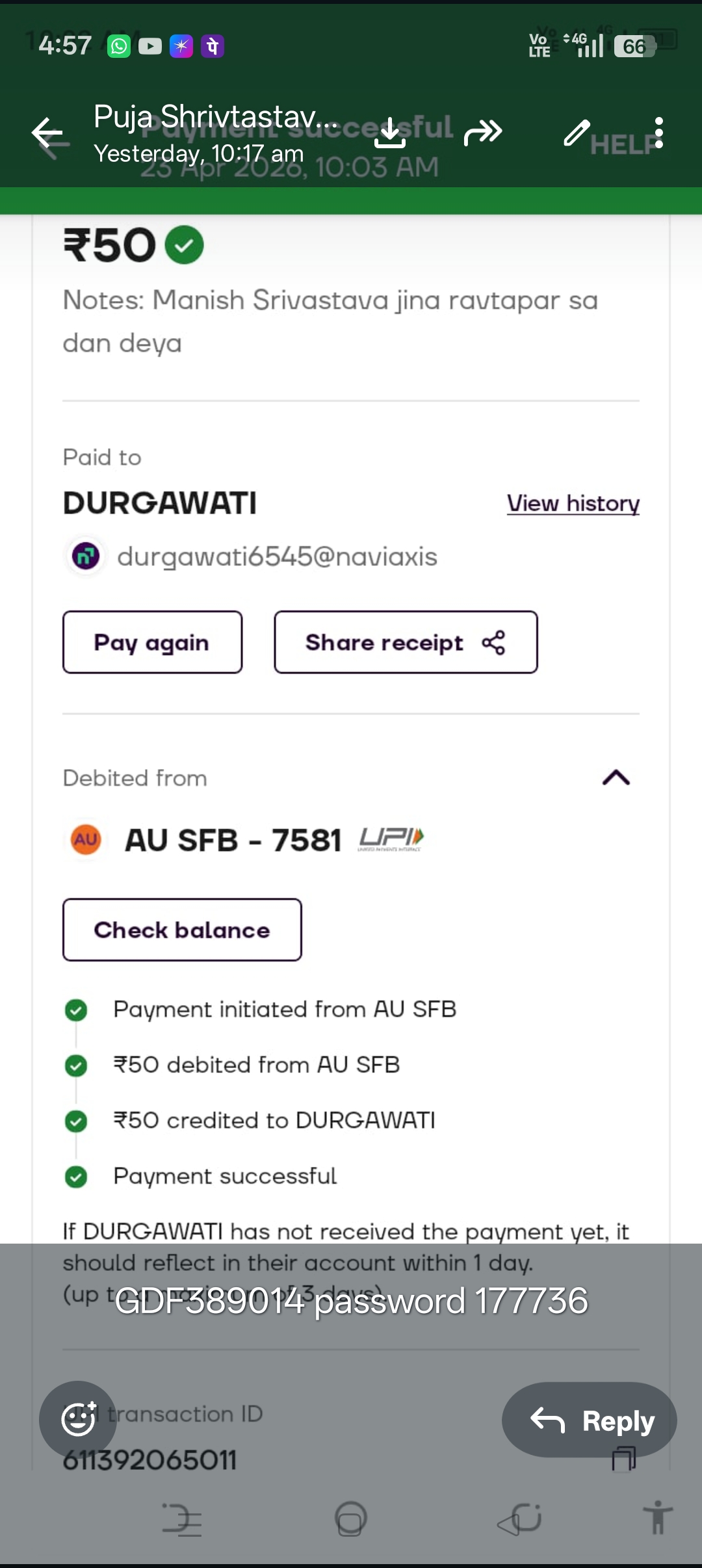Tap the AU SFB bank logo
The width and height of the screenshot is (702, 1568).
coord(86,839)
